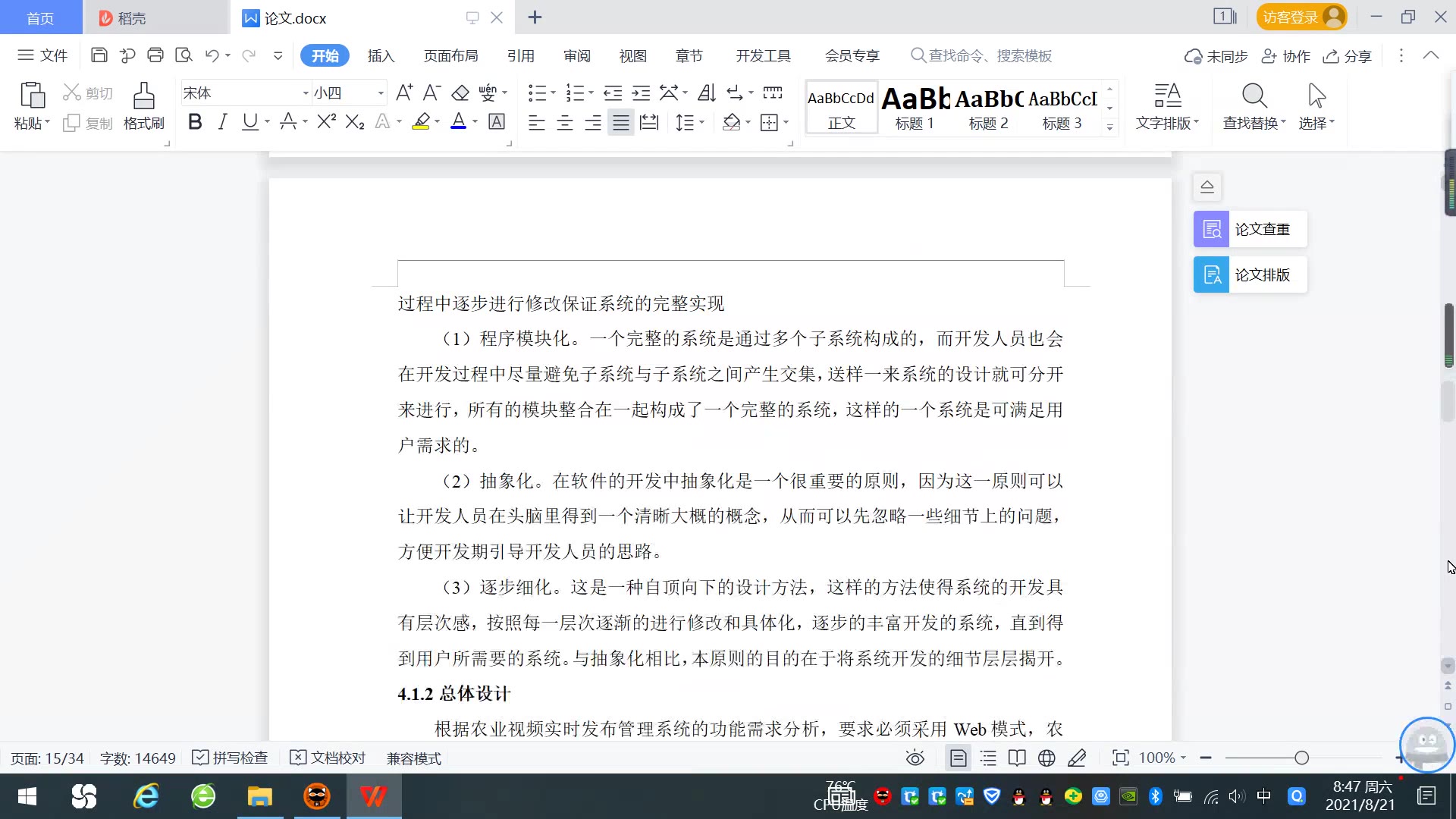The width and height of the screenshot is (1456, 819).
Task: Switch to outline view in status bar
Action: coord(988,758)
